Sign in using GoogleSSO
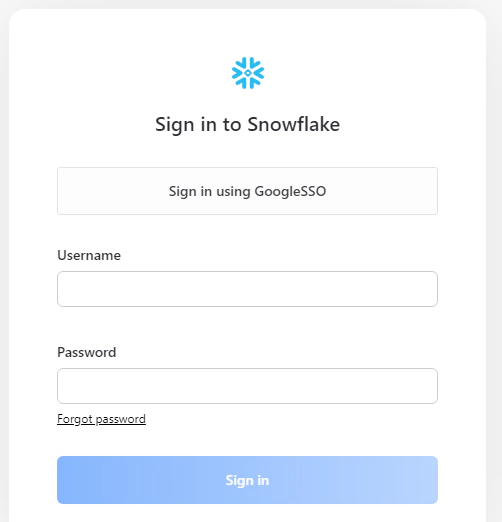 tap(247, 191)
